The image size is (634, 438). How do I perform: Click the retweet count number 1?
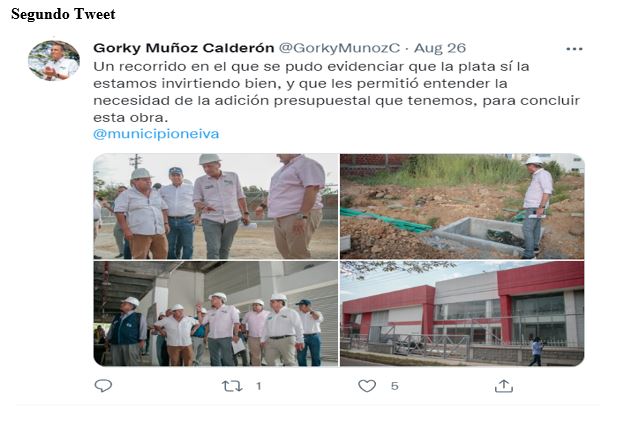point(259,386)
